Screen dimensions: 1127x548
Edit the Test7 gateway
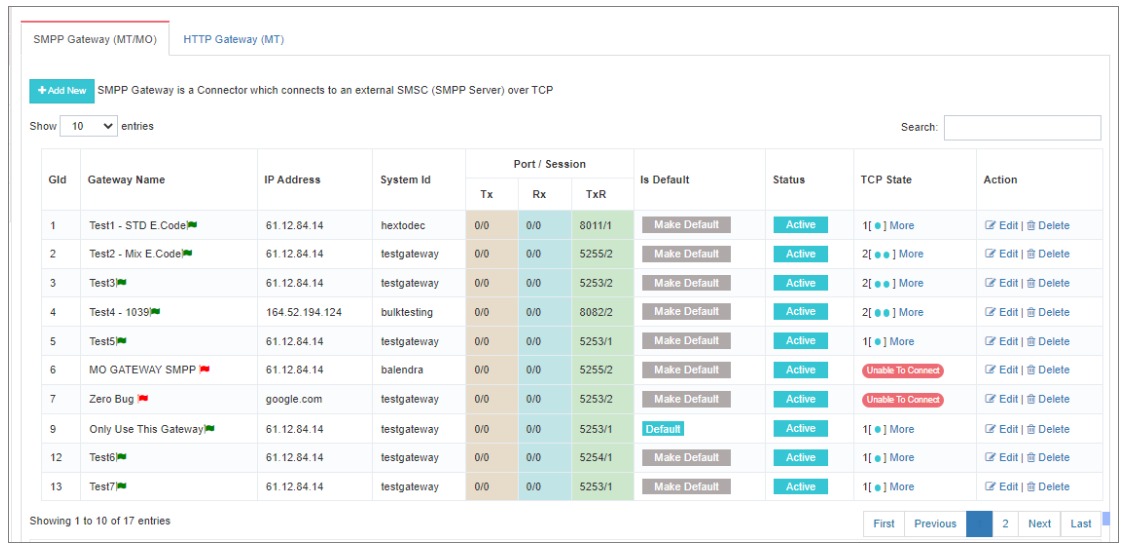coord(1001,487)
